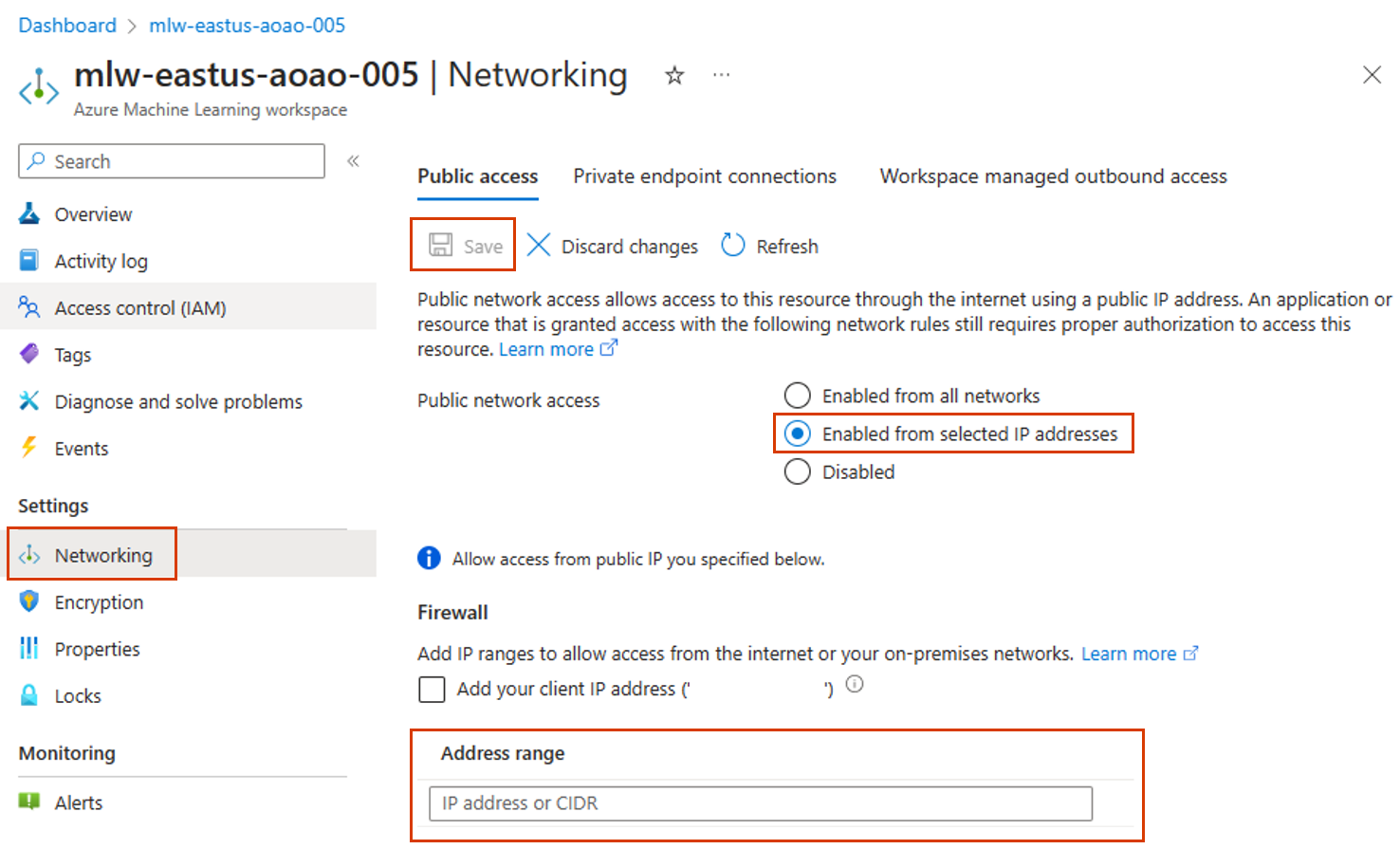Check Add your client IP address
This screenshot has width=1400, height=849.
[433, 690]
